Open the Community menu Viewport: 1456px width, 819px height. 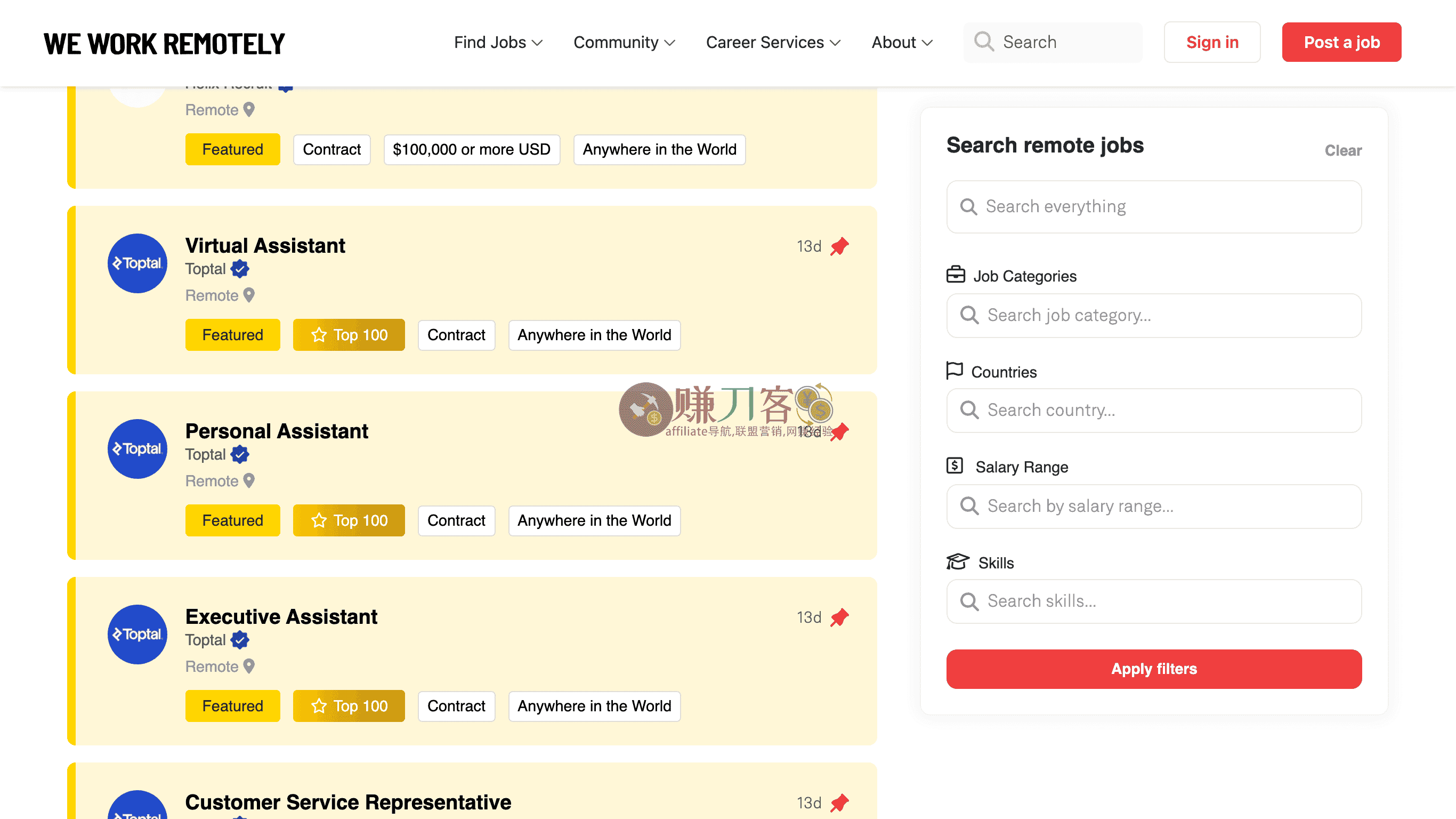[x=624, y=43]
